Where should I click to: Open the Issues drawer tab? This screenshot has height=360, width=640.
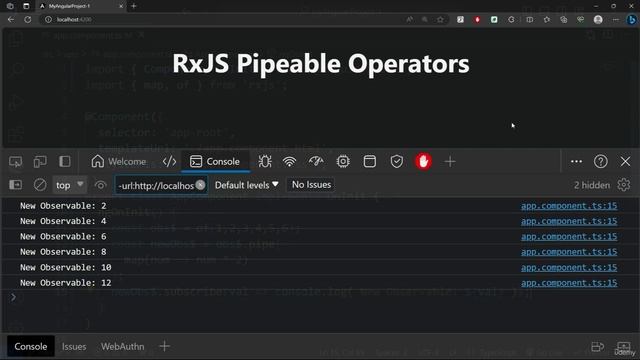(x=74, y=347)
